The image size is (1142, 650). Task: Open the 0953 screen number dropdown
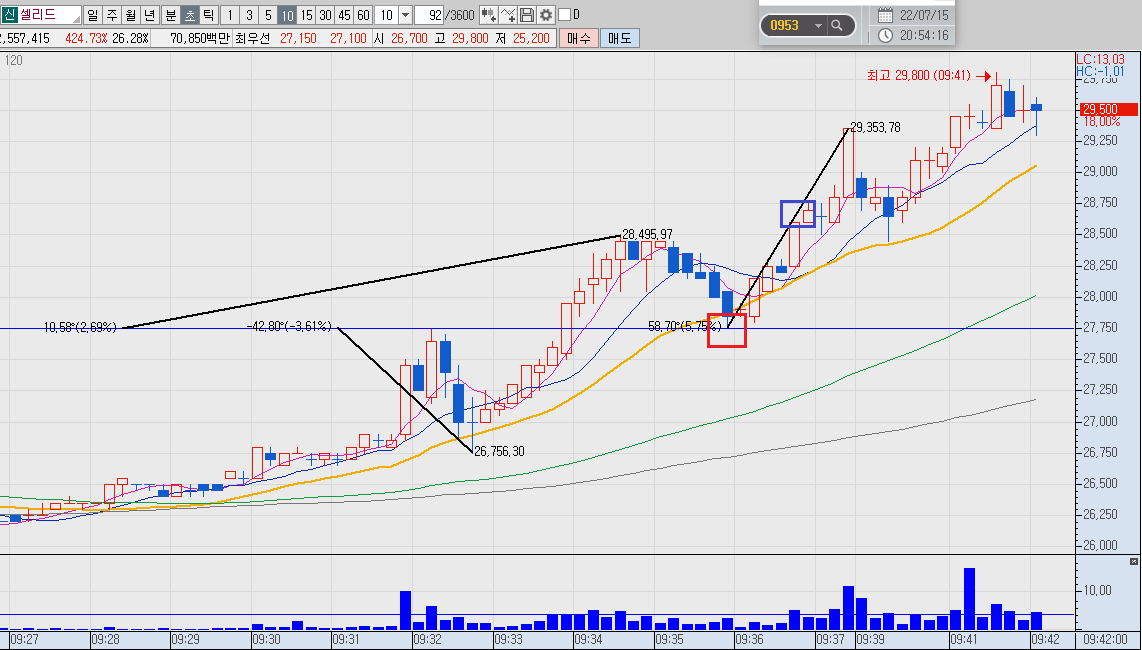(819, 26)
